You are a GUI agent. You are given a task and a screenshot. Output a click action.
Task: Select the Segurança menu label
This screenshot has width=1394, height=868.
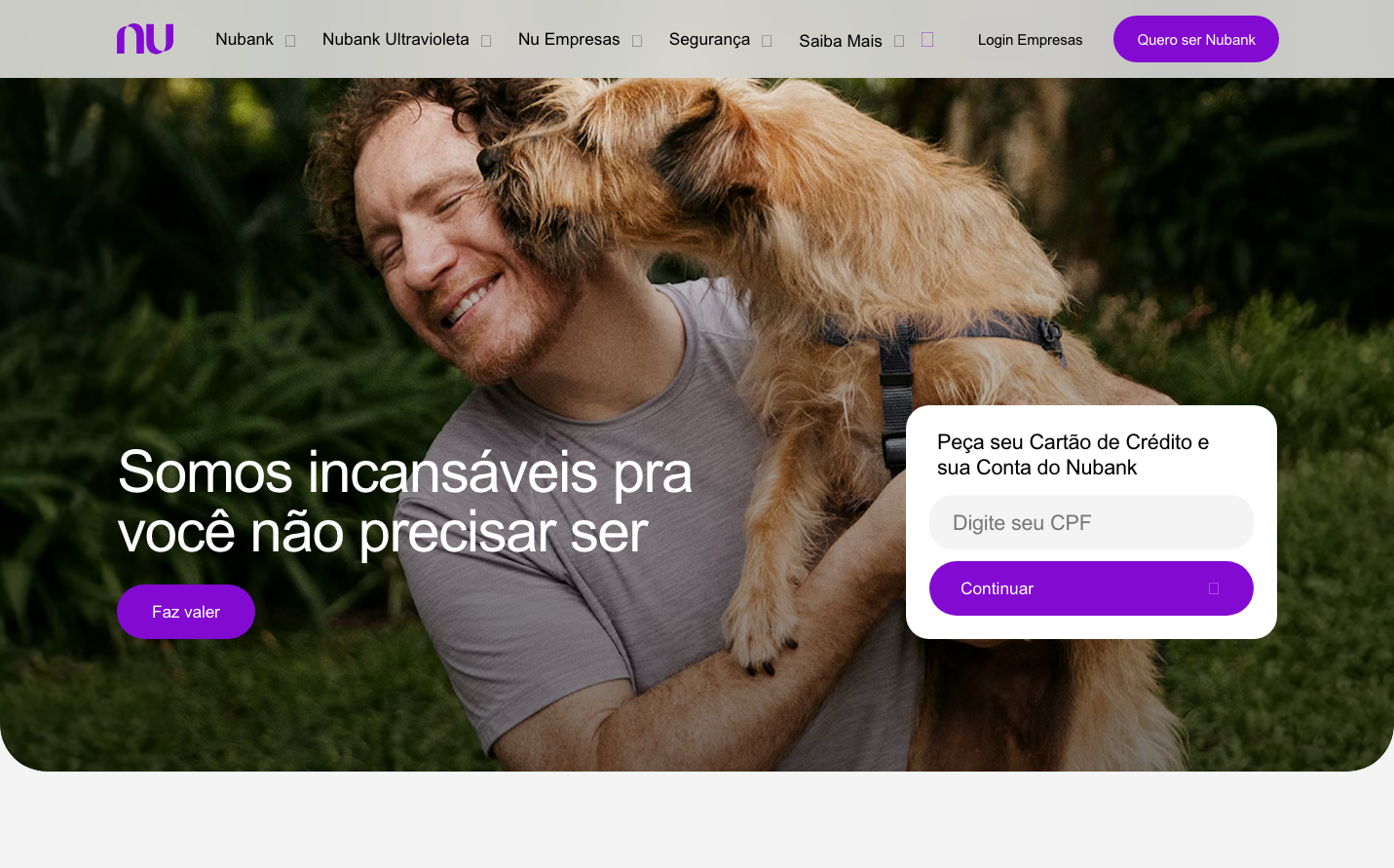(709, 39)
